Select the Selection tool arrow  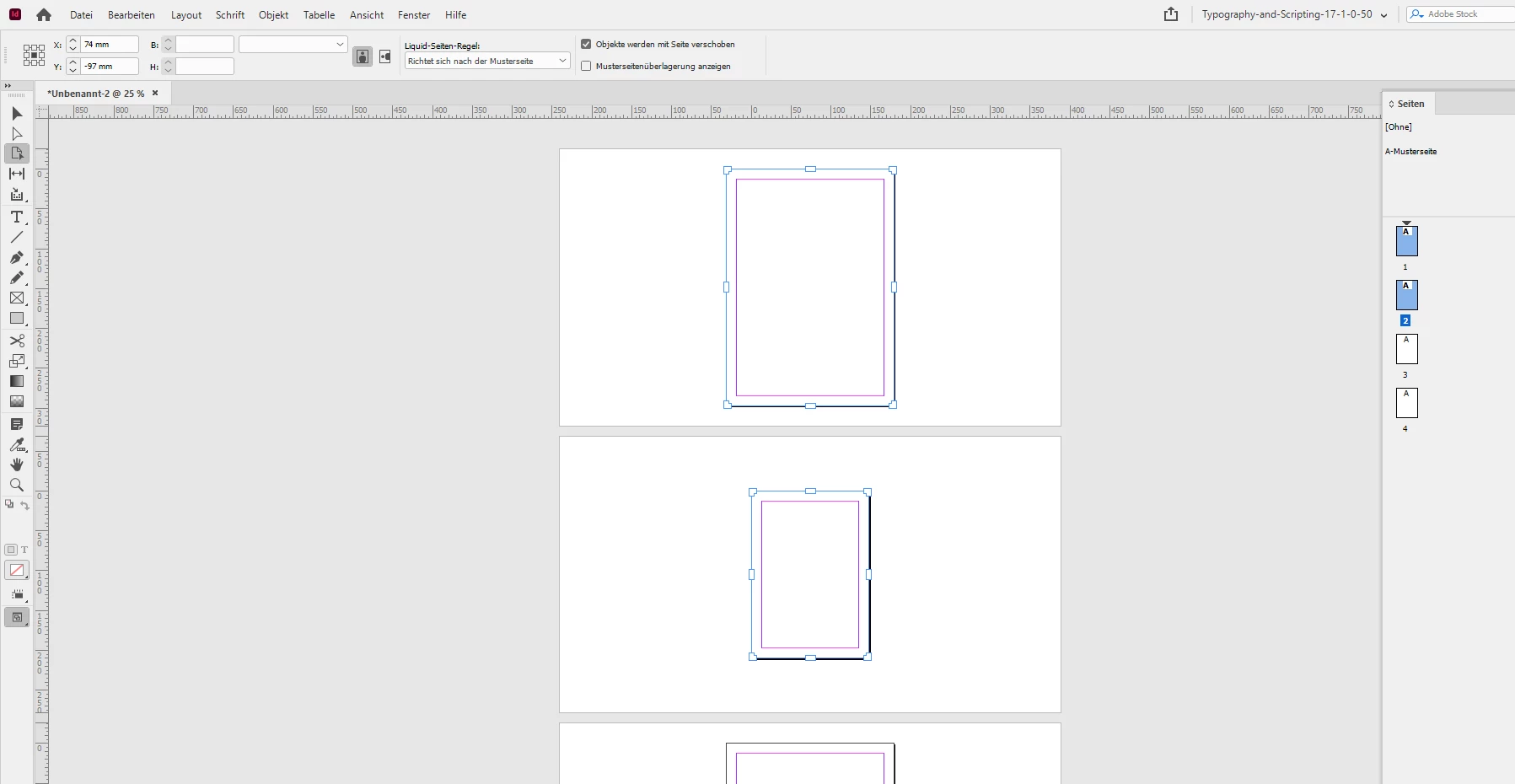pyautogui.click(x=17, y=113)
